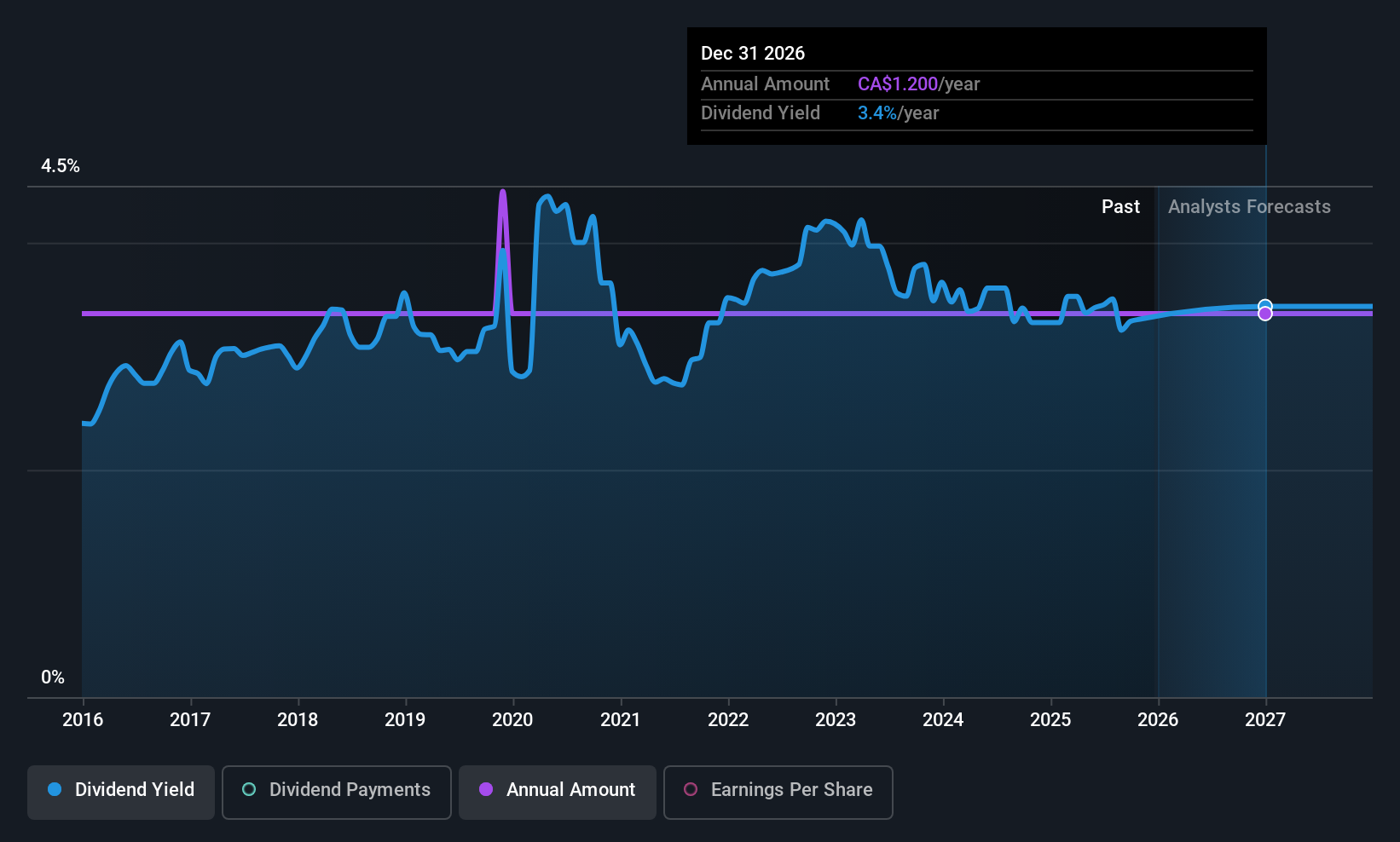Toggle the Dividend Yield legend button
This screenshot has height=842, width=1400.
coord(121,792)
